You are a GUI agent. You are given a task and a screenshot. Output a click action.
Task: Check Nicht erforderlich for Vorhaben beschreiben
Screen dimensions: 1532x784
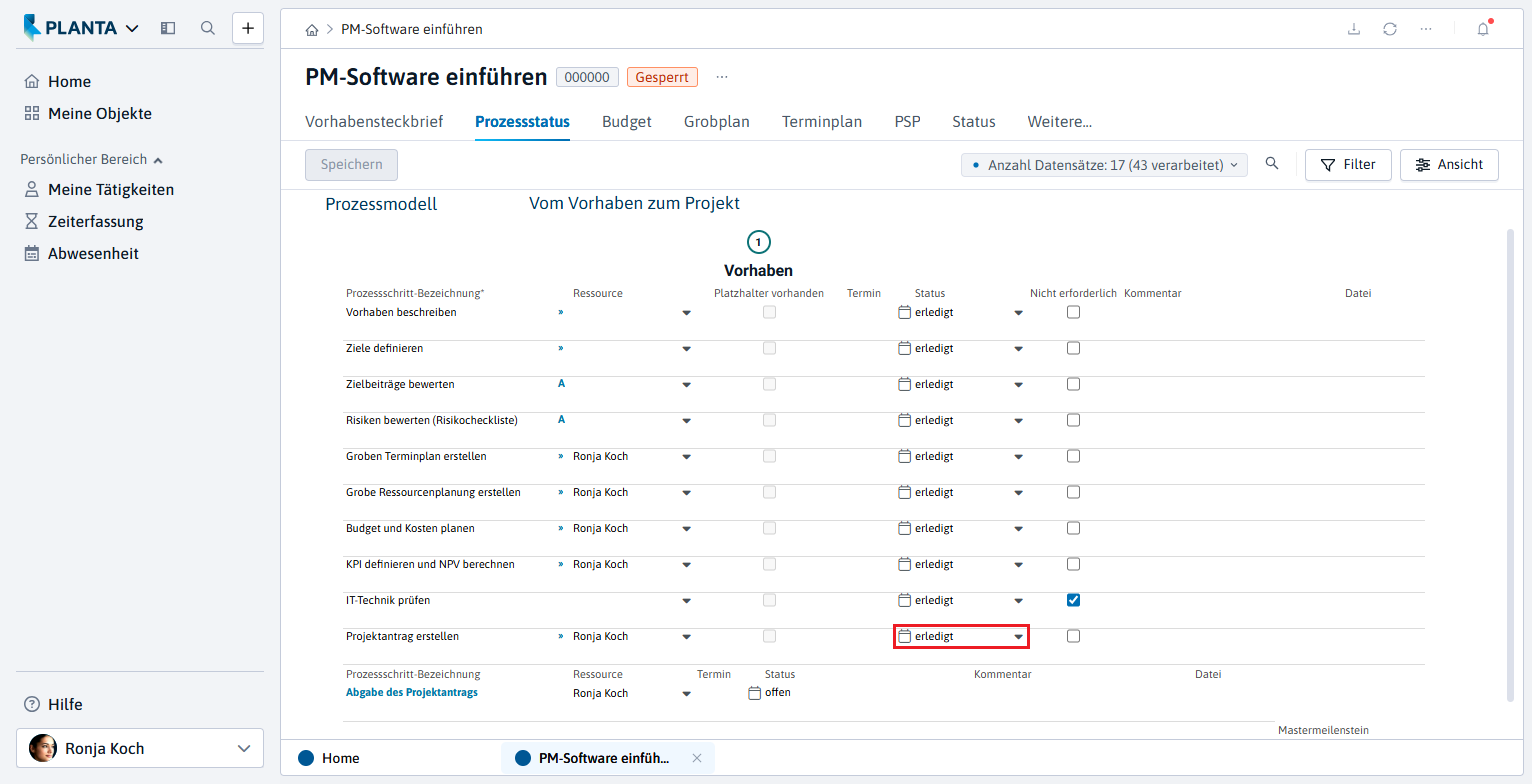pos(1073,312)
